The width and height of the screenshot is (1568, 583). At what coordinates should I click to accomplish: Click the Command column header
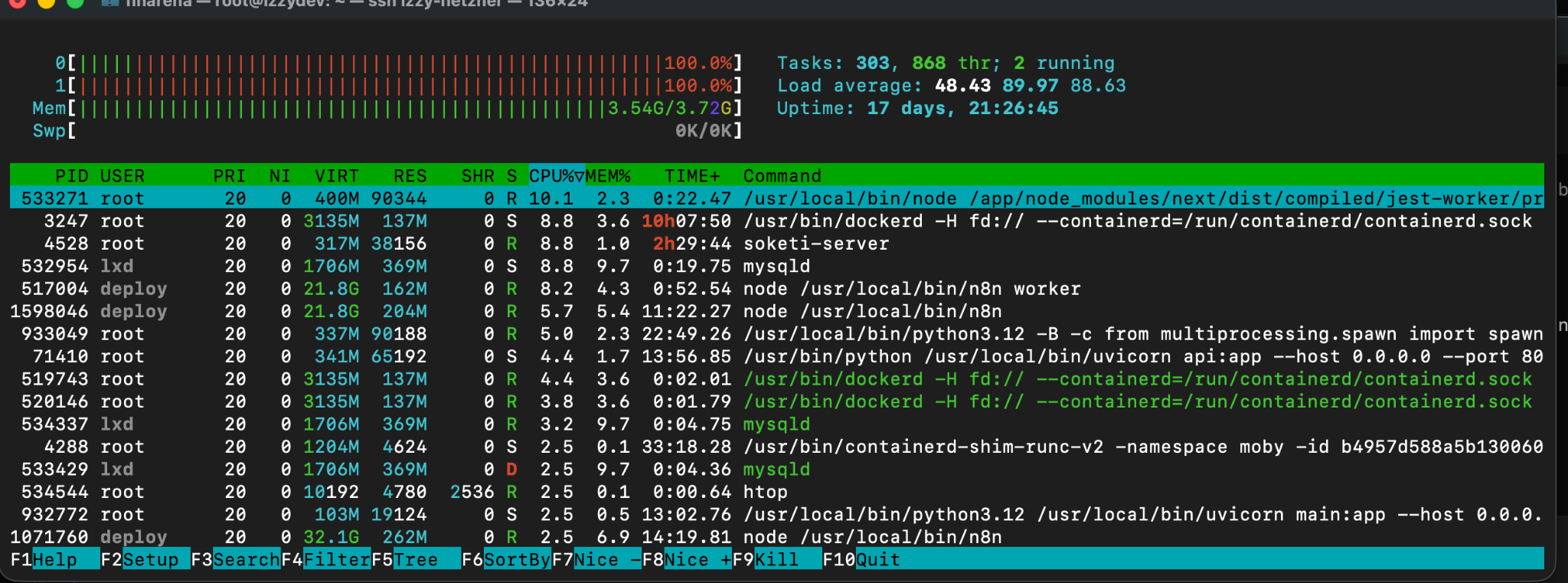(782, 175)
